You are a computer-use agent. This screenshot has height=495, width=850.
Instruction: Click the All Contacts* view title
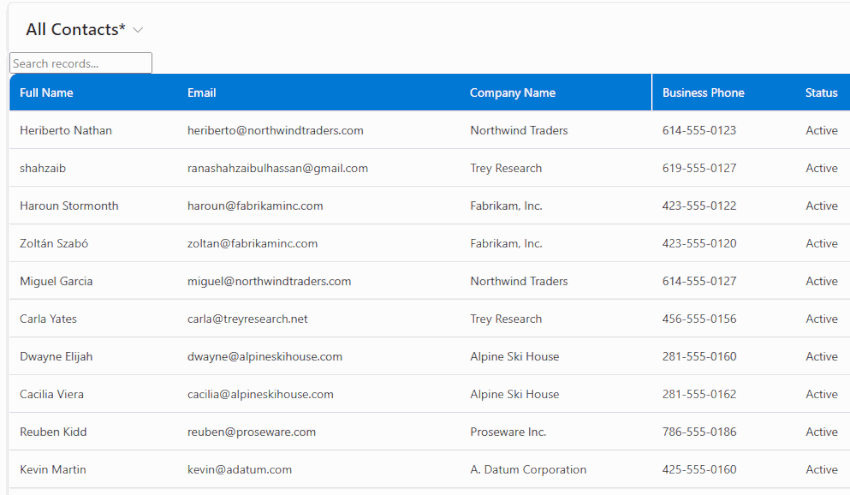[75, 29]
